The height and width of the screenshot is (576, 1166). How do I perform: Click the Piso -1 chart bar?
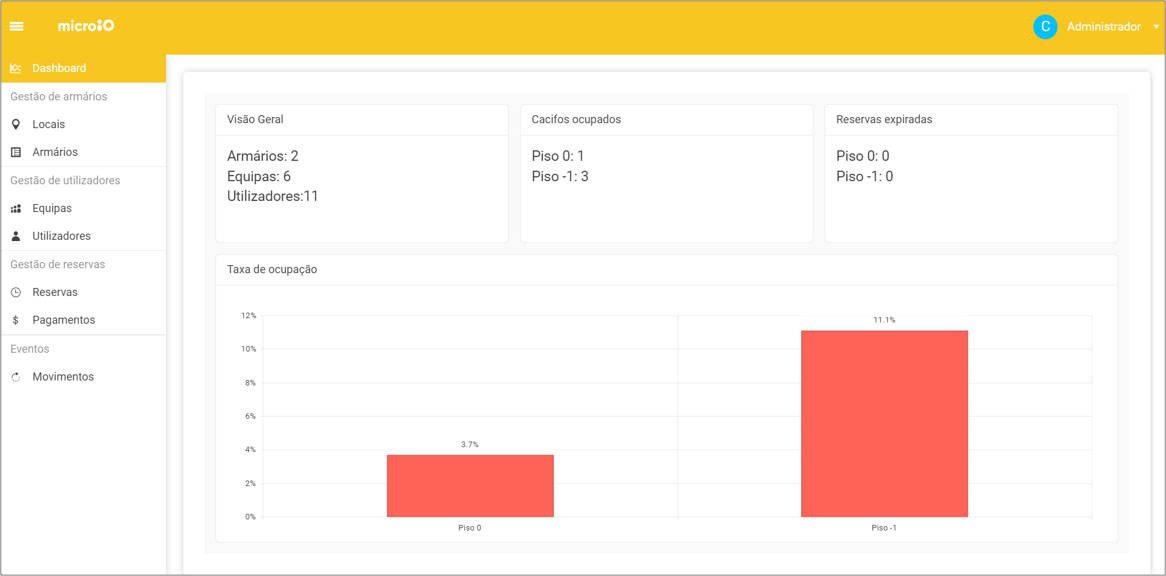(884, 424)
